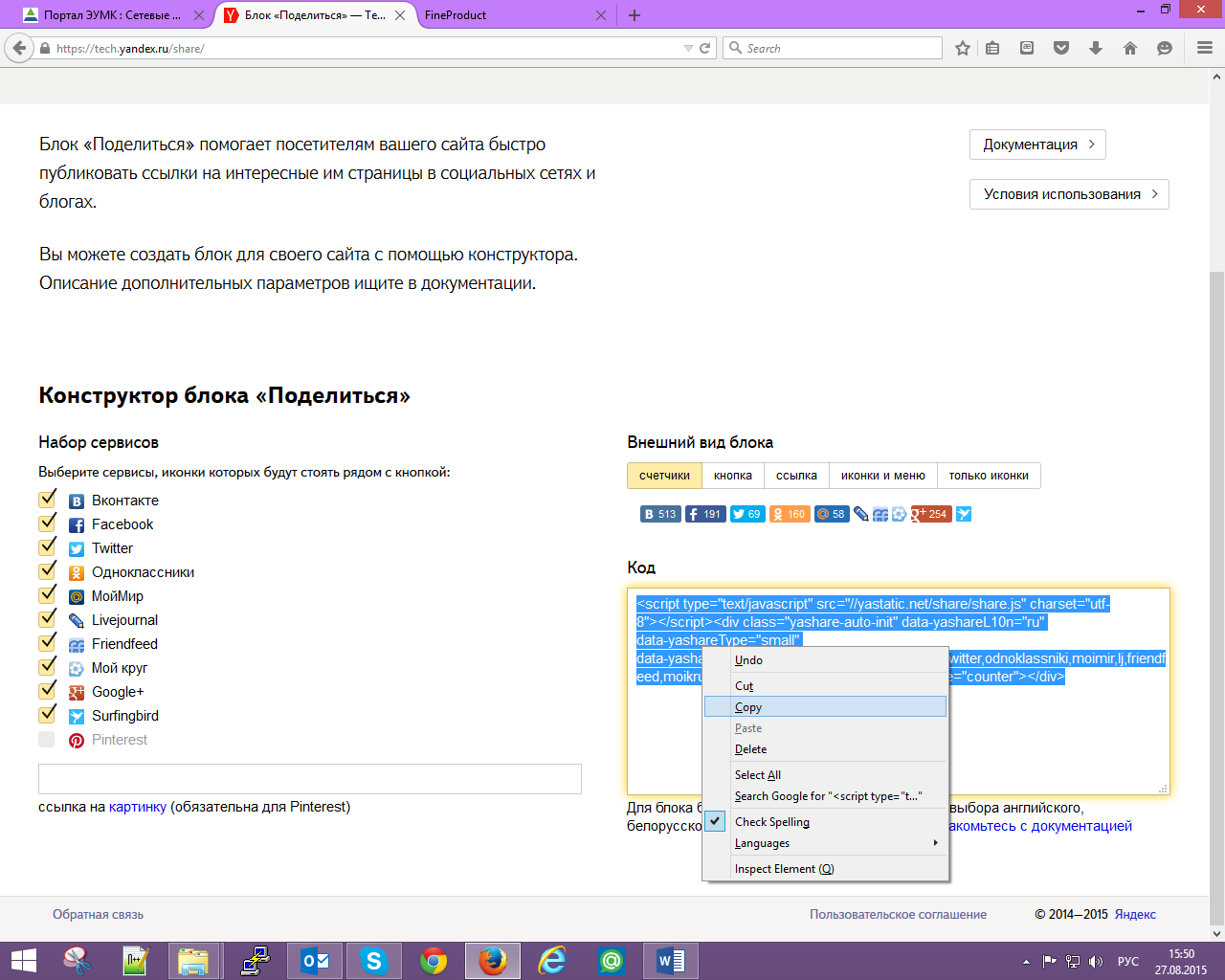Switch to the Портал ЭУМК browser tab
Viewport: 1225px width, 980px height.
click(115, 15)
